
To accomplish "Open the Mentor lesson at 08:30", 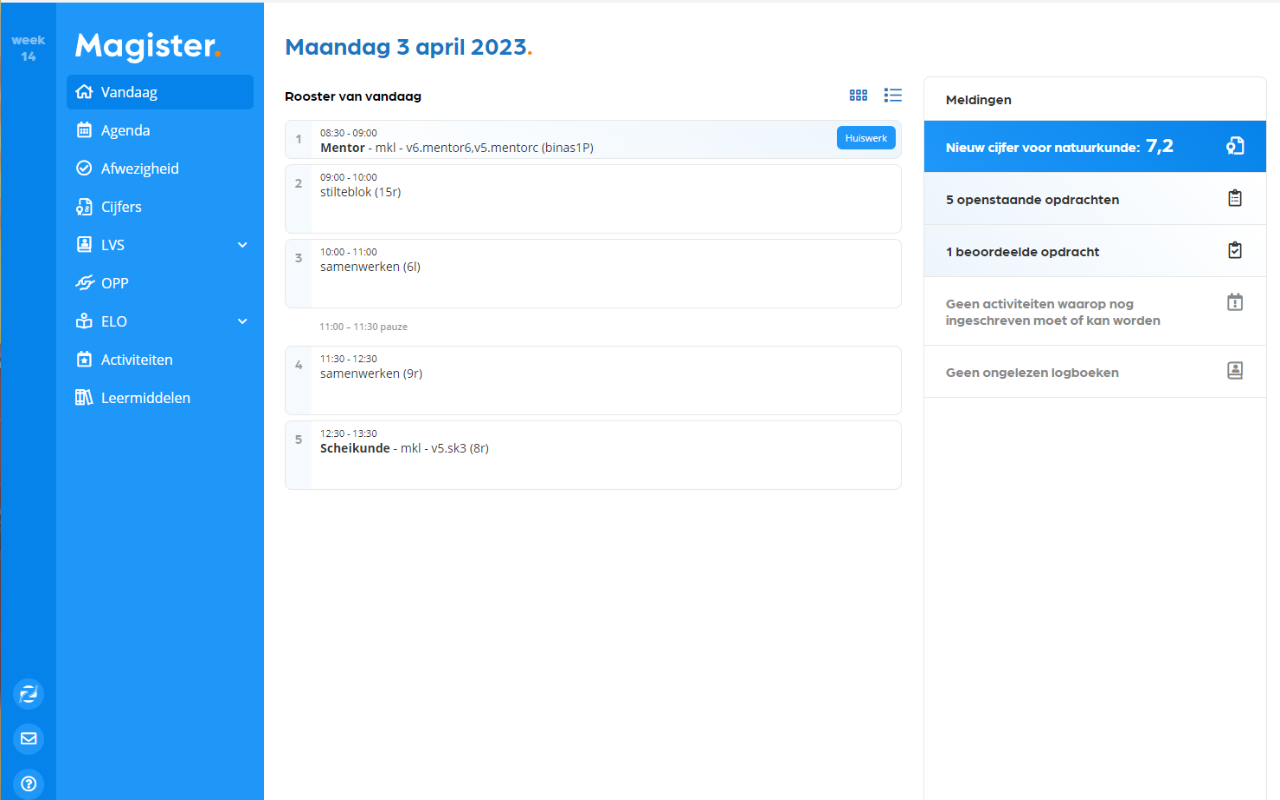I will (593, 140).
